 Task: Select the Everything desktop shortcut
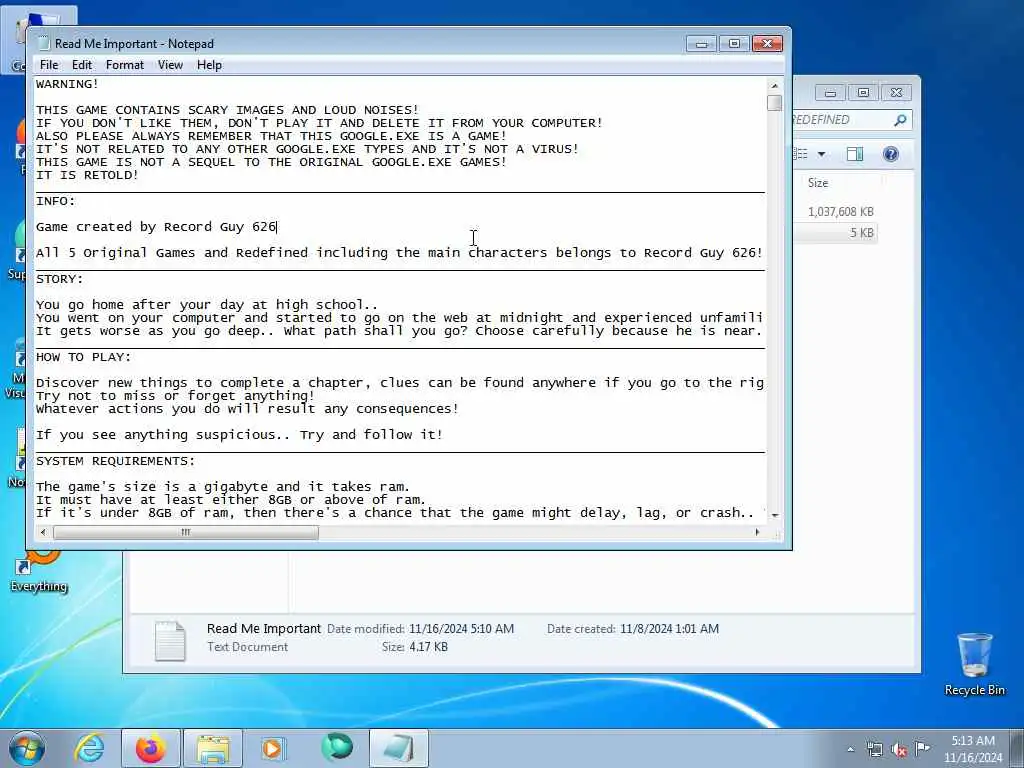click(x=39, y=573)
